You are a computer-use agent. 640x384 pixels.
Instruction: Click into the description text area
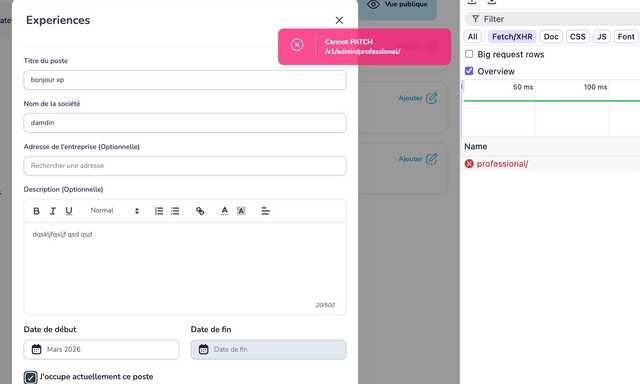tap(185, 268)
